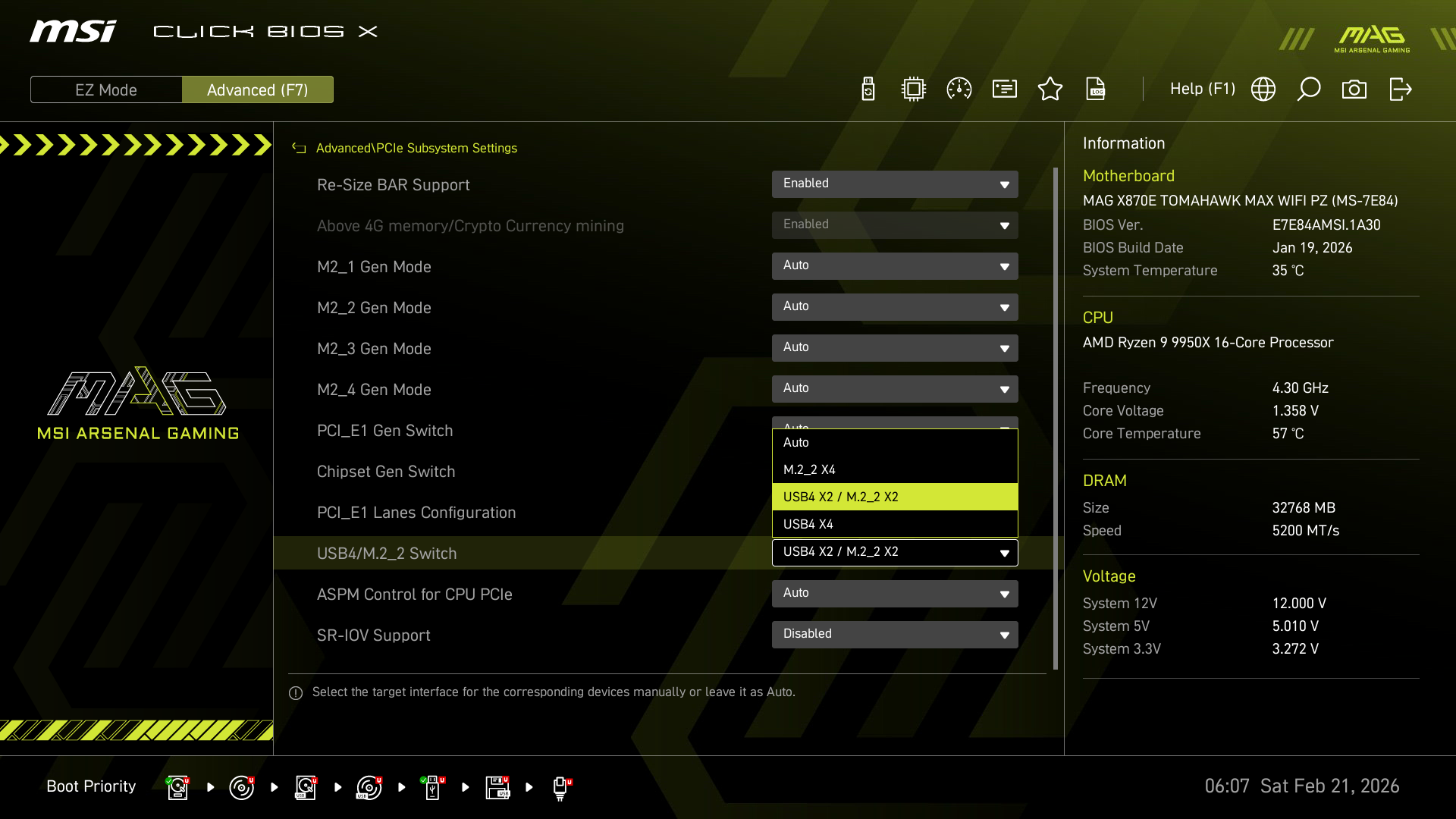
Task: Pick Auto in the open dropdown list
Action: coord(895,442)
